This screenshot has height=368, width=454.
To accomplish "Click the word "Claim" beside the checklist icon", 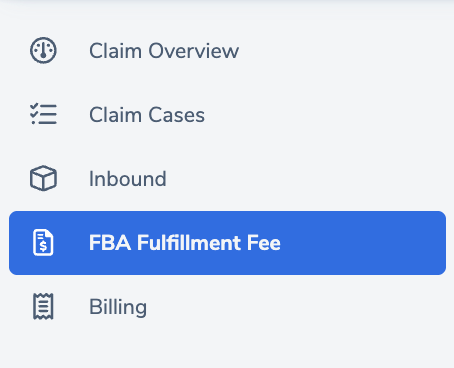I will (115, 115).
